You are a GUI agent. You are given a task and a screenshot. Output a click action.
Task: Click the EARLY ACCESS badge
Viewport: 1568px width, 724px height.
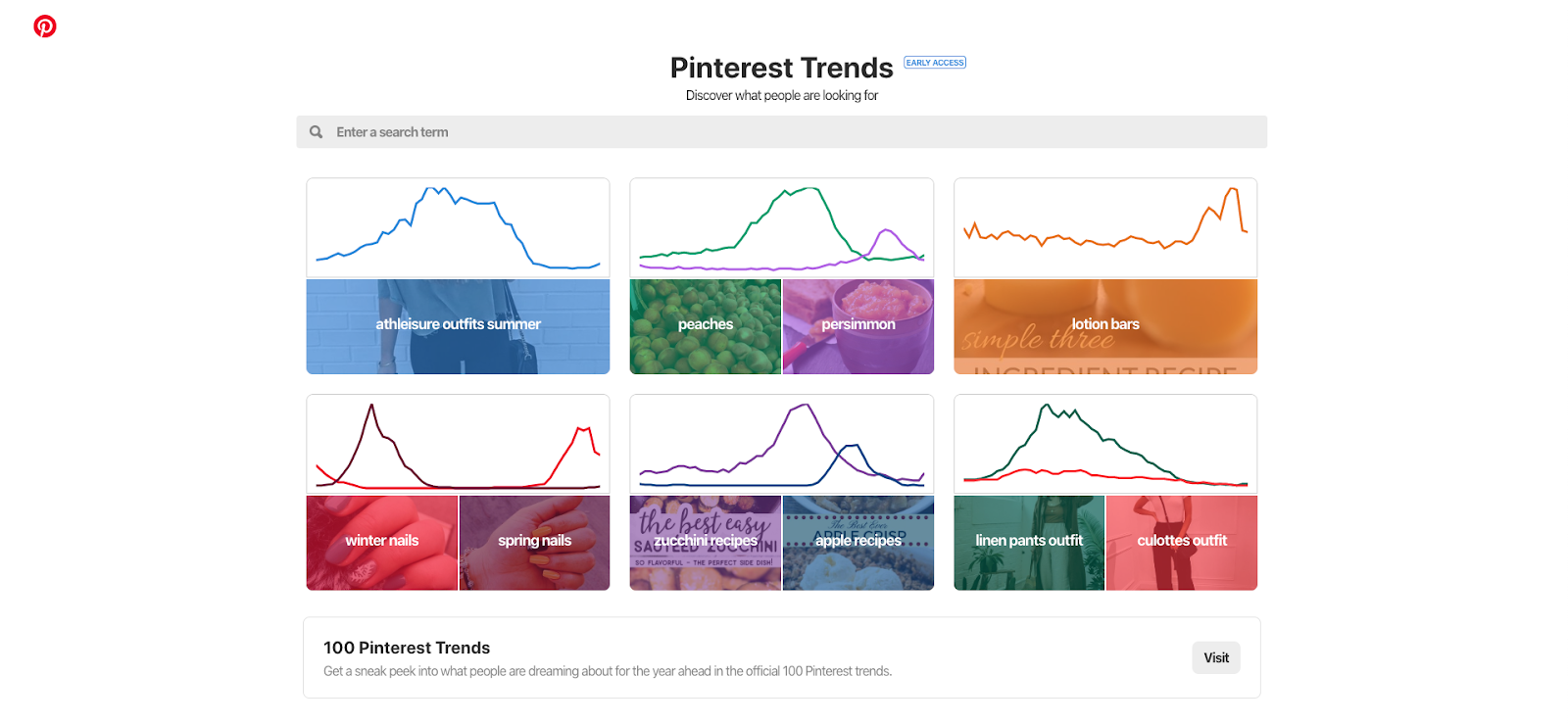(933, 62)
